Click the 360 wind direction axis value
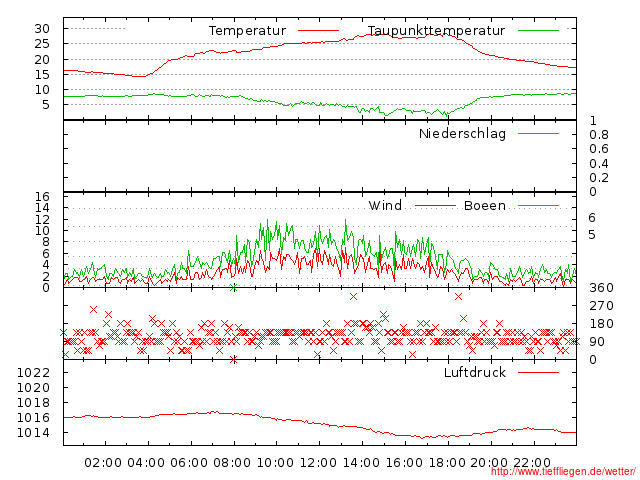 point(601,288)
